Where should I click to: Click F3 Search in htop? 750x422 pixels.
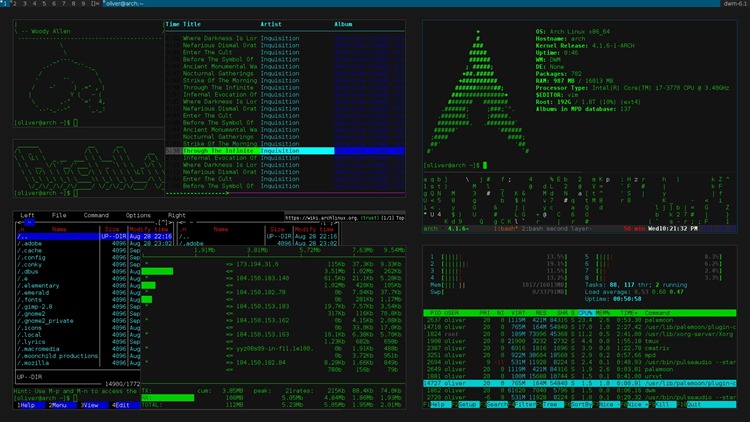(x=495, y=404)
